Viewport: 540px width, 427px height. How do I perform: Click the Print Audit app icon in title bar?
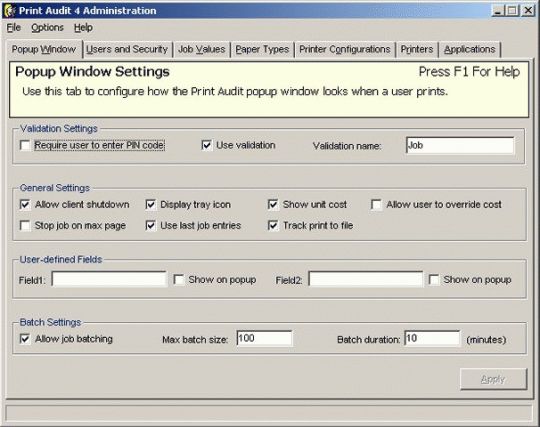(10, 11)
